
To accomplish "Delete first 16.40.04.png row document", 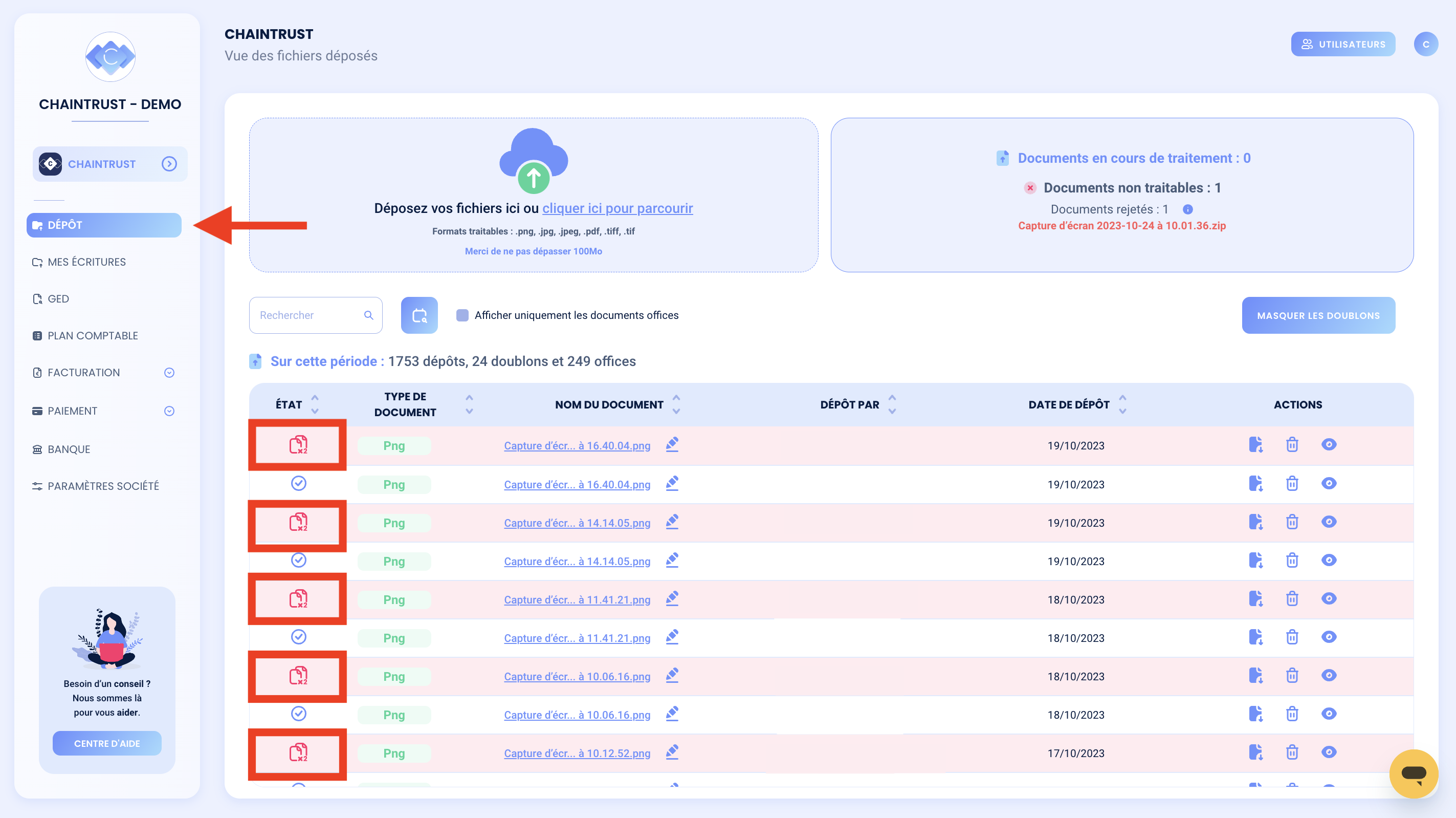I will pyautogui.click(x=1291, y=445).
